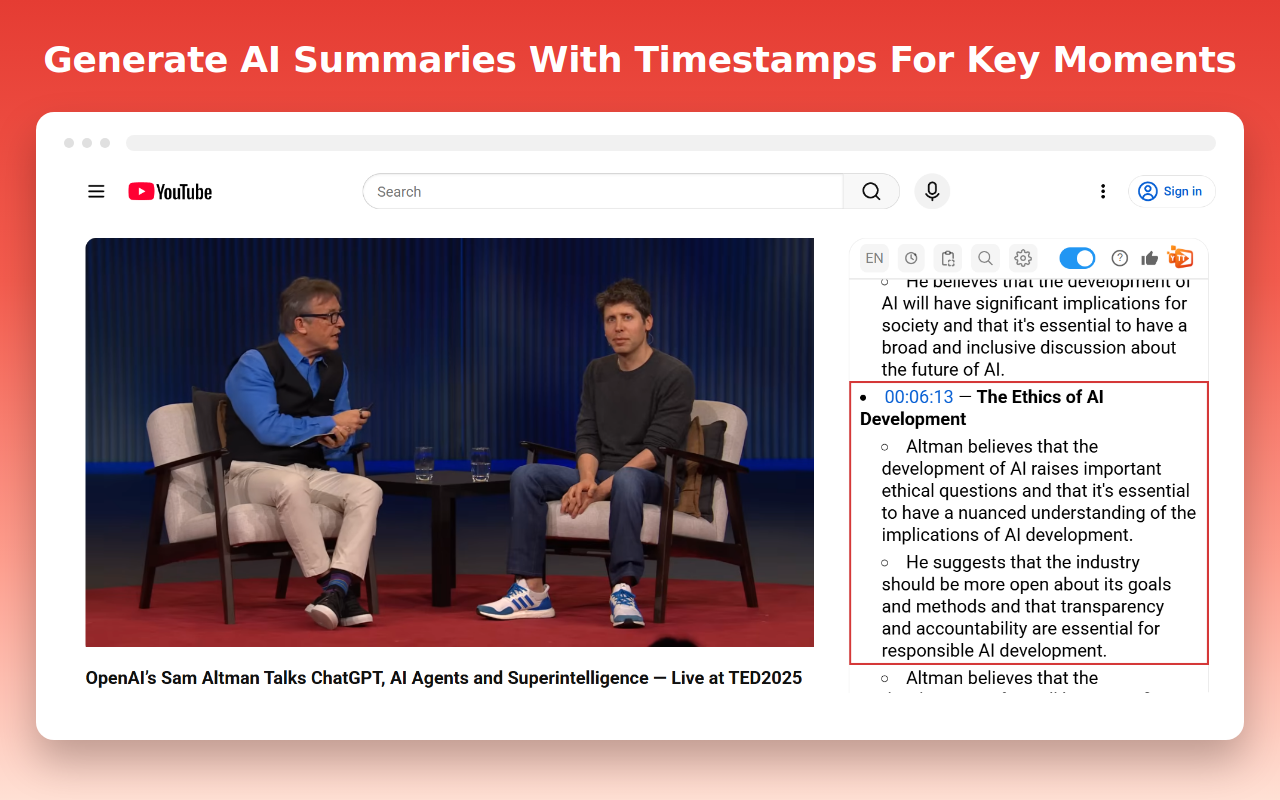
Task: Toggle timestamps with clock icon
Action: click(x=911, y=258)
